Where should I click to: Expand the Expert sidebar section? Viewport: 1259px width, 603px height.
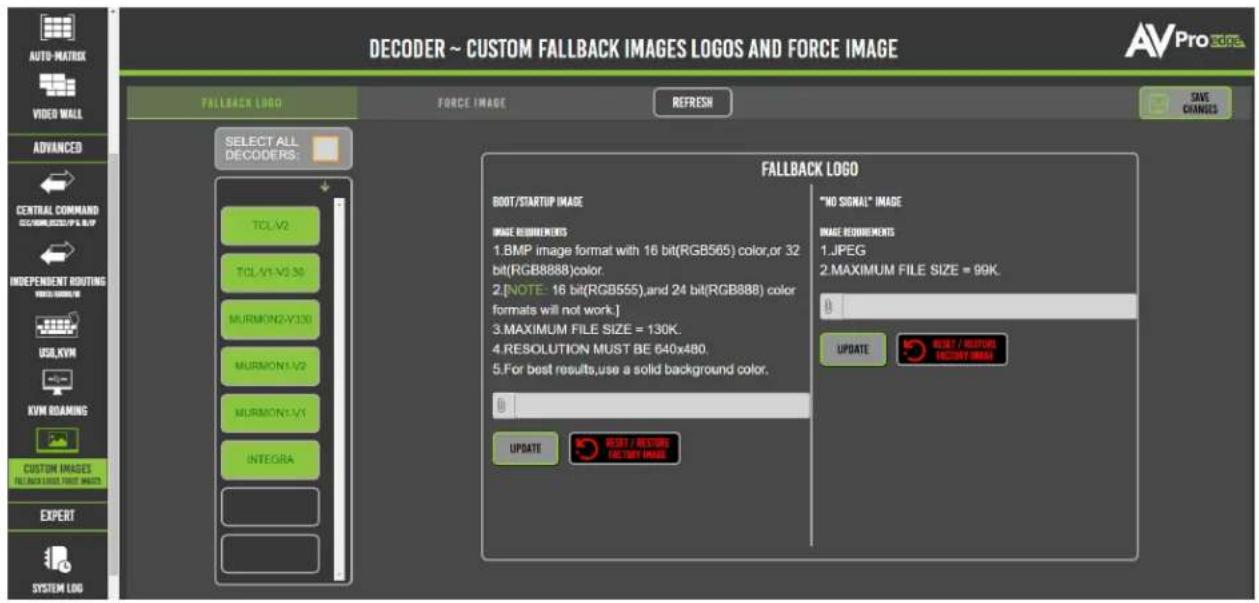[59, 516]
